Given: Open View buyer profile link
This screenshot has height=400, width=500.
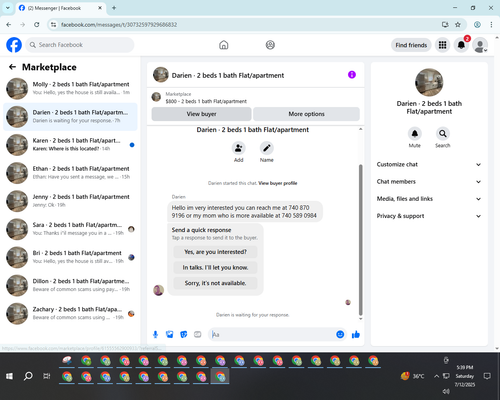Looking at the screenshot, I should coord(278,183).
